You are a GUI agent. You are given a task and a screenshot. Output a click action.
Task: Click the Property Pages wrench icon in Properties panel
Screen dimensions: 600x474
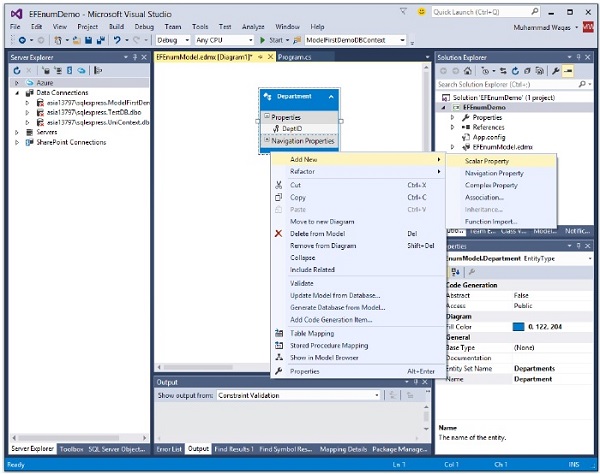tap(472, 272)
